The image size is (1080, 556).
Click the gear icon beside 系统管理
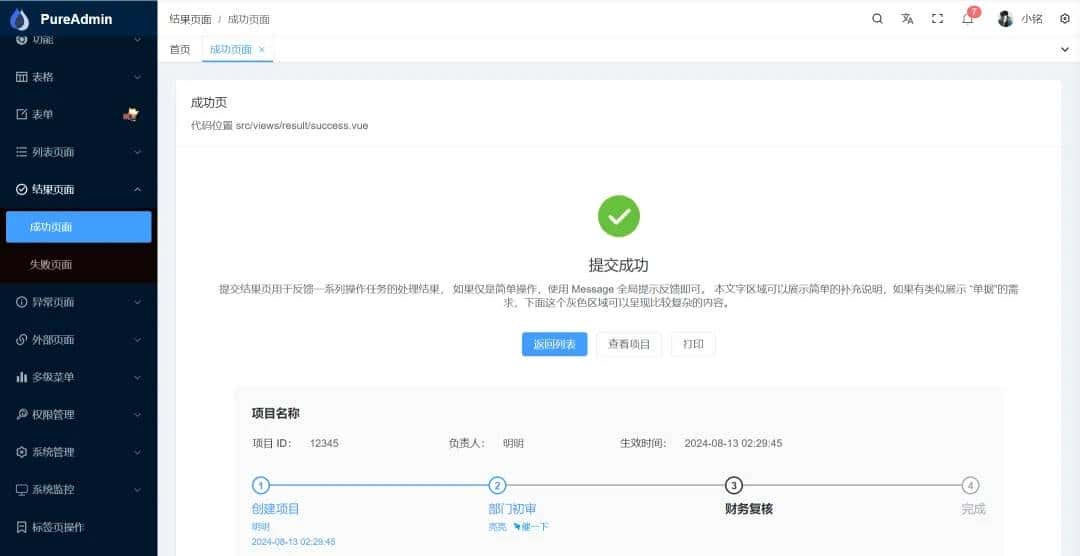pyautogui.click(x=21, y=453)
